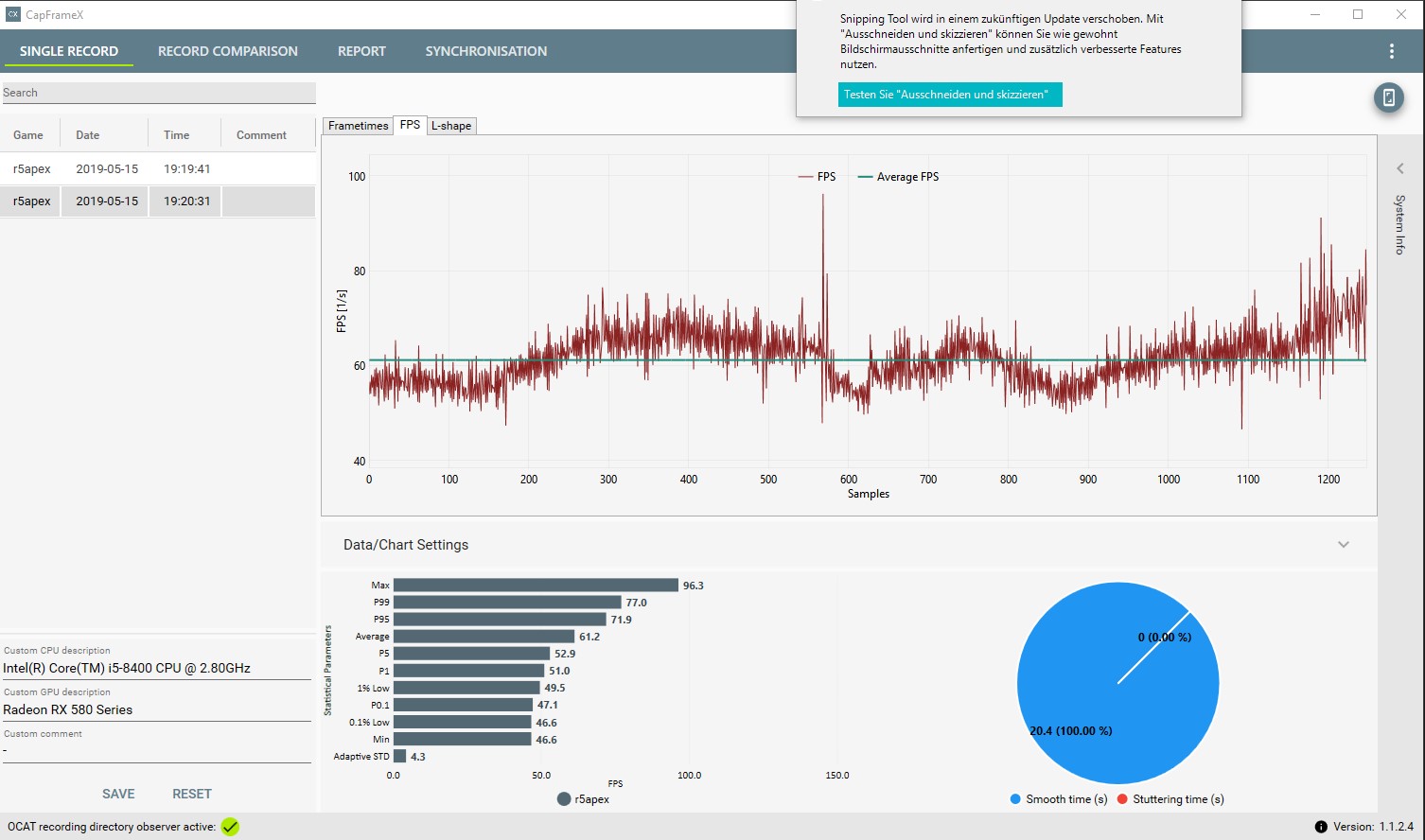Screen dimensions: 1425x840
Task: Toggle the FPS series in chart legend
Action: [818, 177]
